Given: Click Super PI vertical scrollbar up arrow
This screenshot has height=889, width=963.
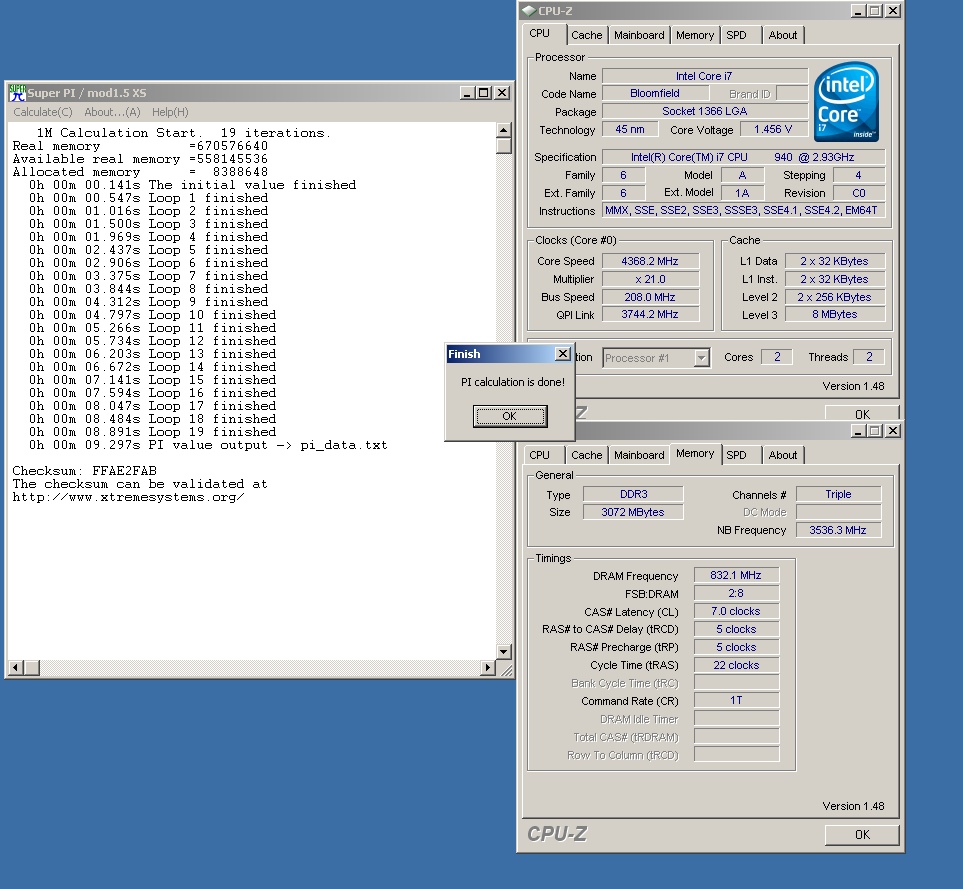Looking at the screenshot, I should point(504,130).
